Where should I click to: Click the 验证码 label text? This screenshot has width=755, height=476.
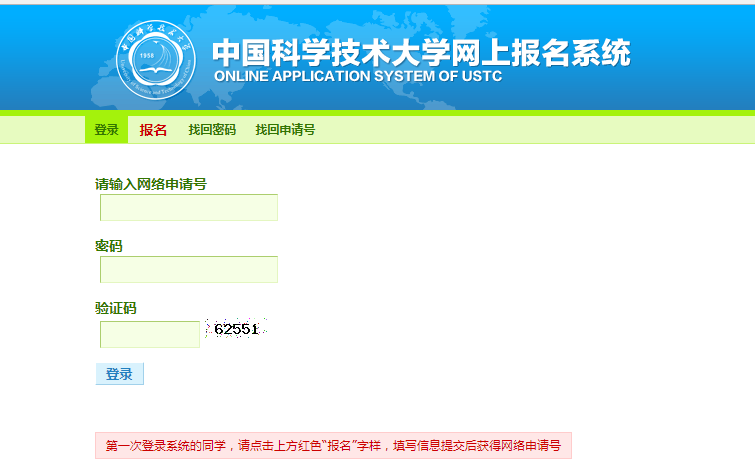(x=116, y=308)
